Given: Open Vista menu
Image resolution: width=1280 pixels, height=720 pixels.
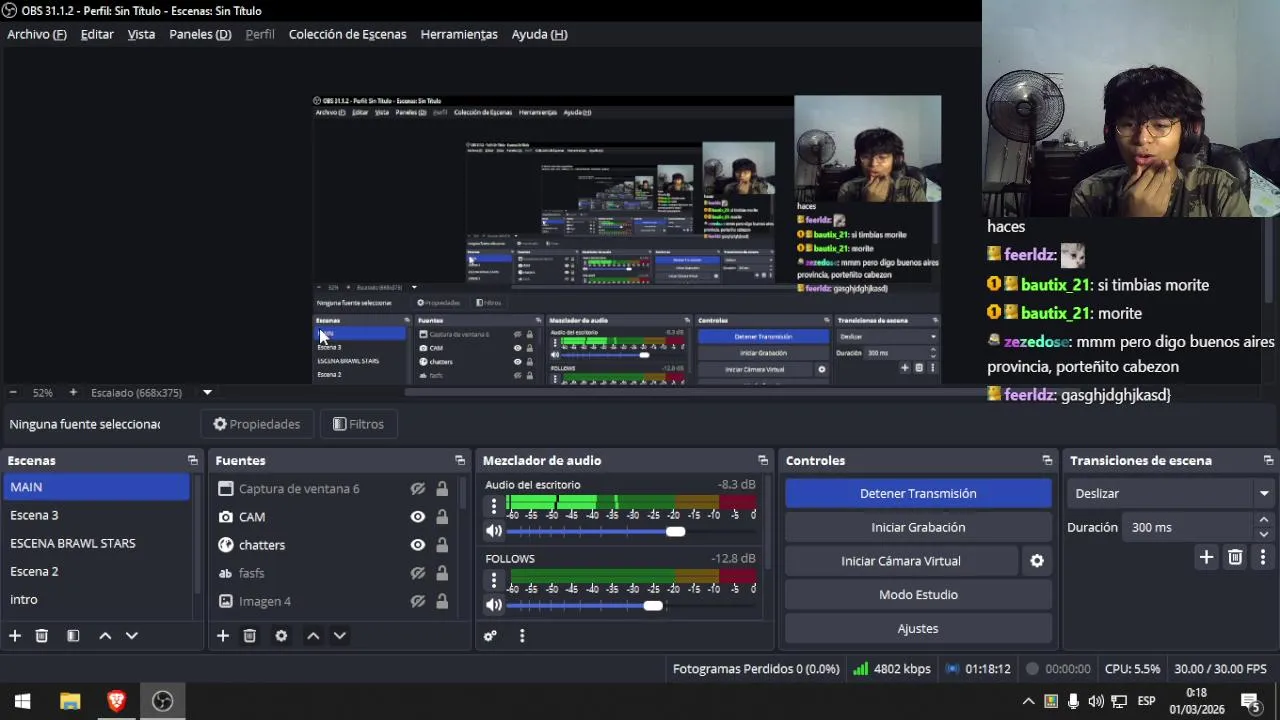Looking at the screenshot, I should click(x=141, y=34).
